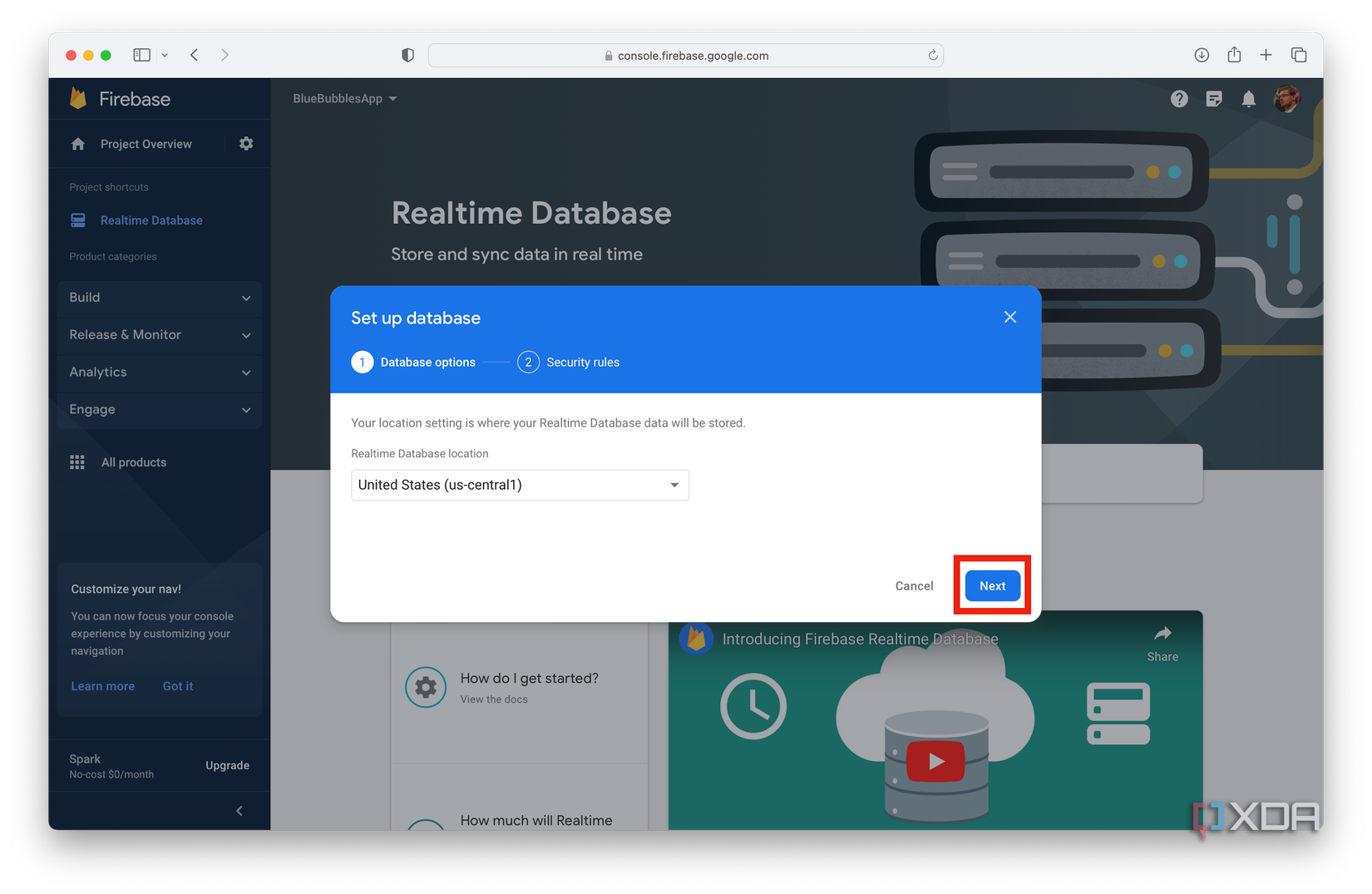The width and height of the screenshot is (1372, 894).
Task: Open Safari downloads icon
Action: pos(1202,55)
